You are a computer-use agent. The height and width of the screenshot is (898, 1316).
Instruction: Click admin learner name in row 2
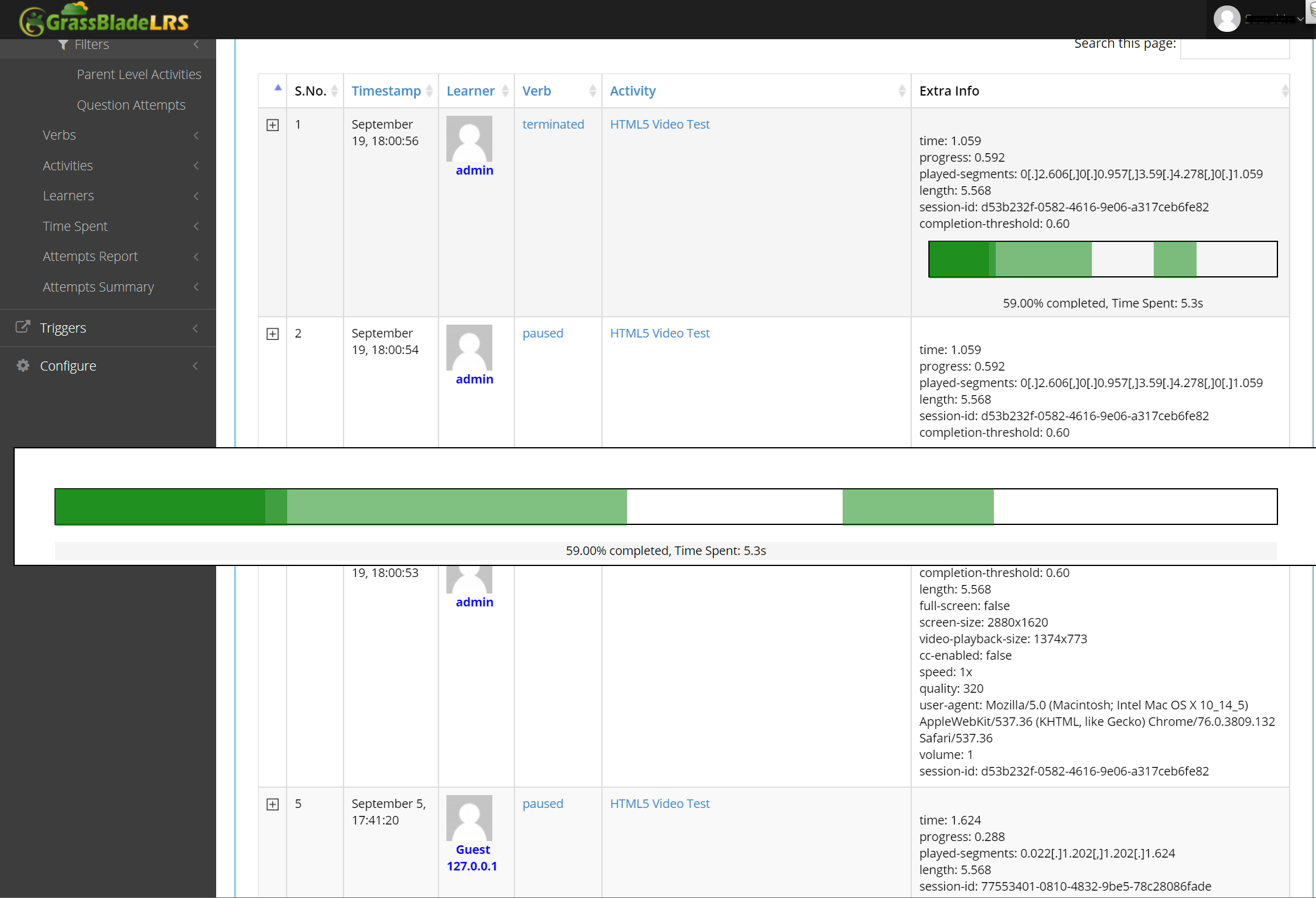point(475,379)
